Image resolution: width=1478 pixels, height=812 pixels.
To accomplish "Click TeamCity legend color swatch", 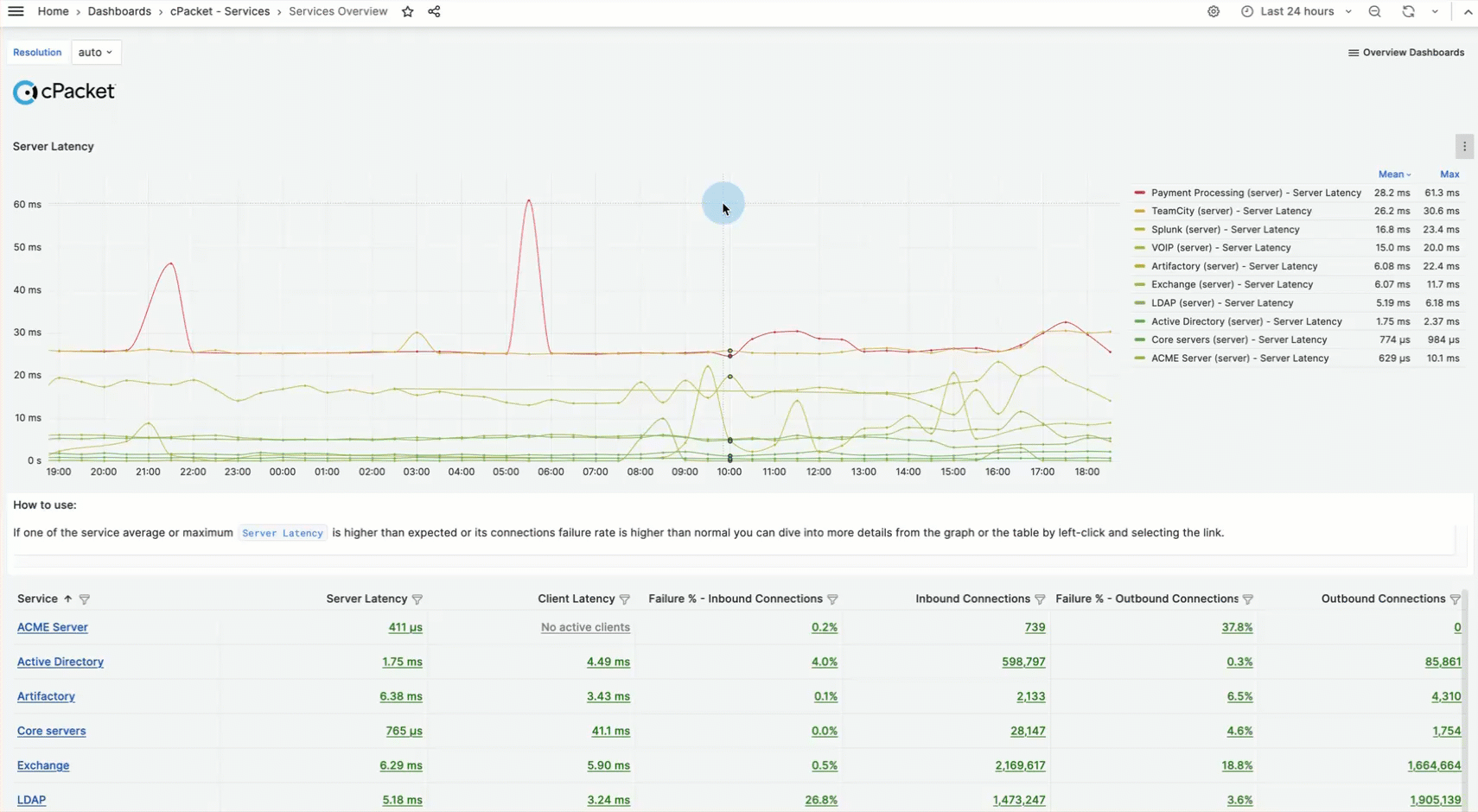I will point(1140,211).
